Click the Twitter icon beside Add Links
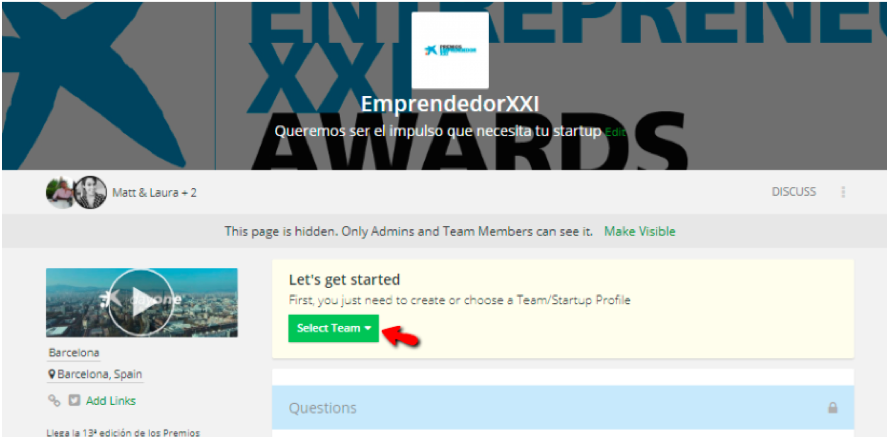 click(74, 400)
